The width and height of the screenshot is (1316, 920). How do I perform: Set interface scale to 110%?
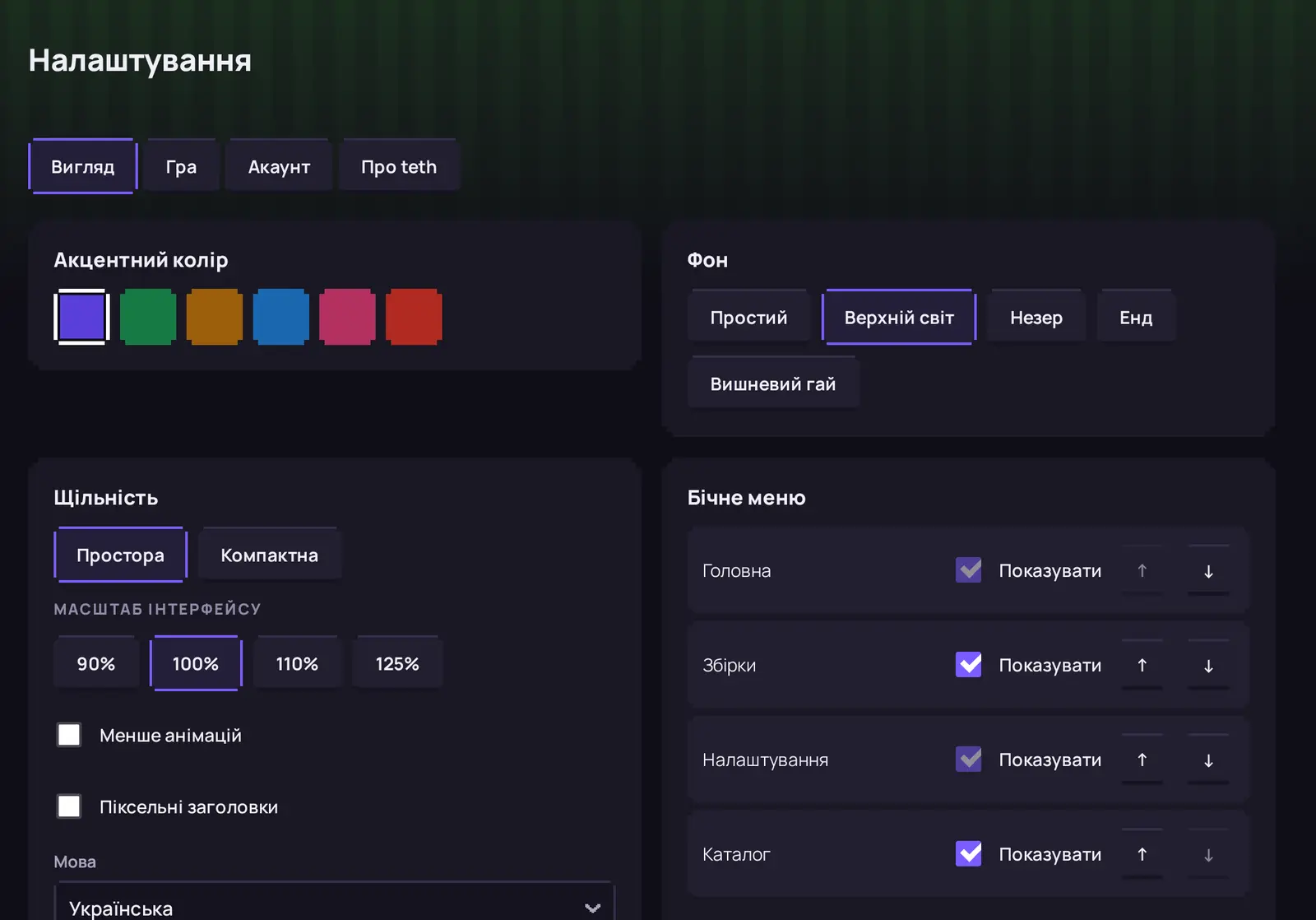click(297, 663)
